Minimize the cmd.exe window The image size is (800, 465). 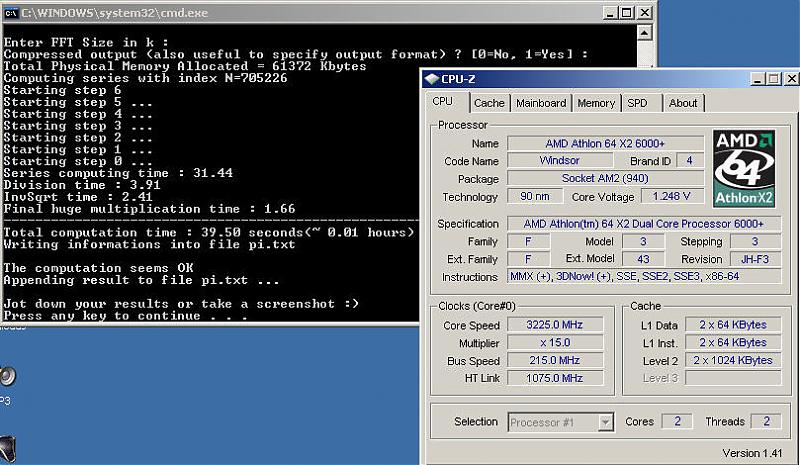pos(609,13)
